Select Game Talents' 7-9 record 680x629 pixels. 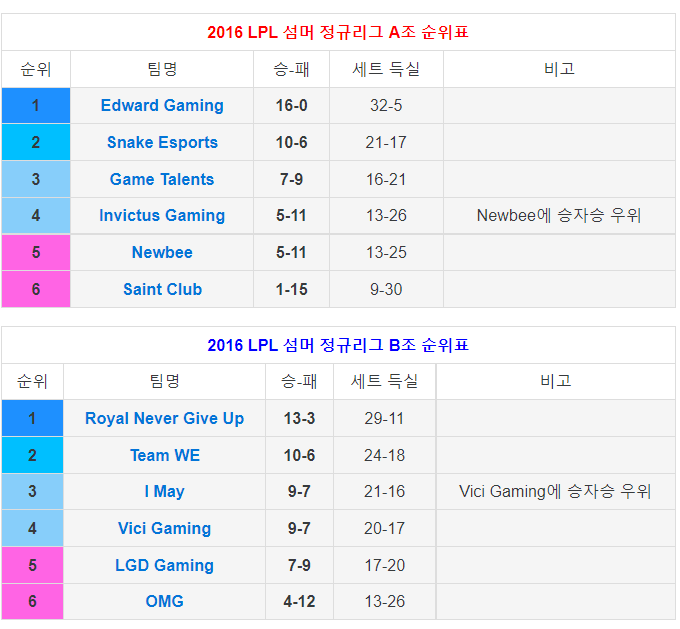point(291,179)
